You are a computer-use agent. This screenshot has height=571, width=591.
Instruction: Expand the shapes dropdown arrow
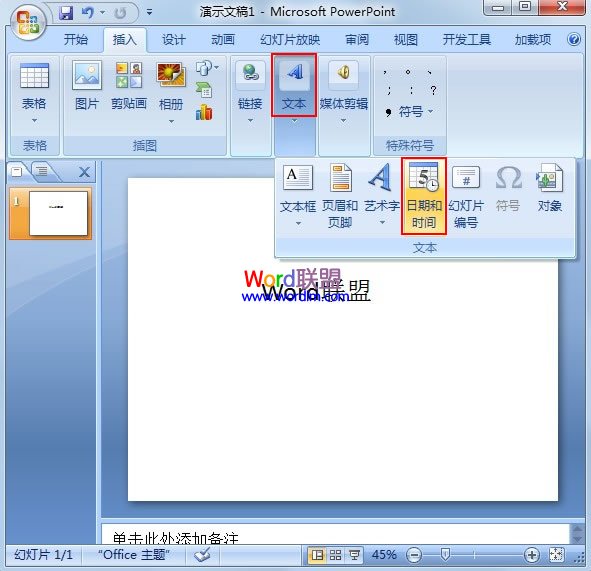pos(216,68)
